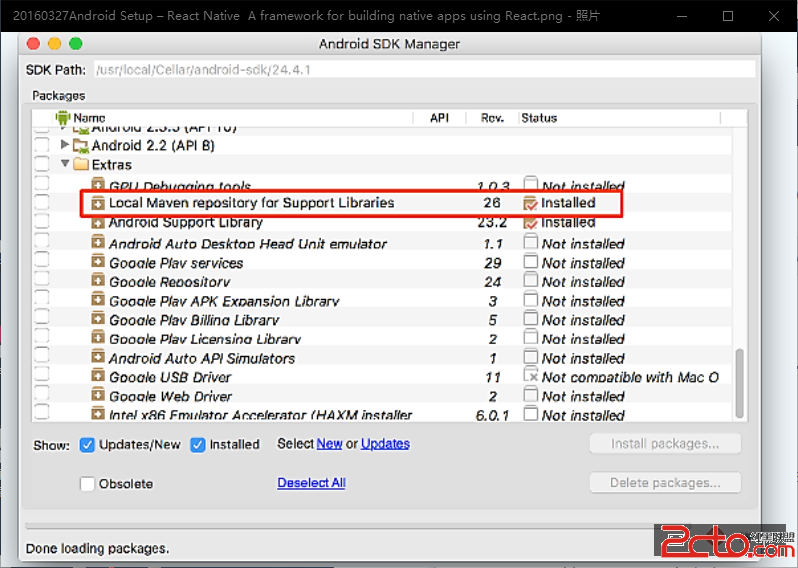Image resolution: width=798 pixels, height=568 pixels.
Task: Check the Google Web Driver package checkbox
Action: click(42, 393)
